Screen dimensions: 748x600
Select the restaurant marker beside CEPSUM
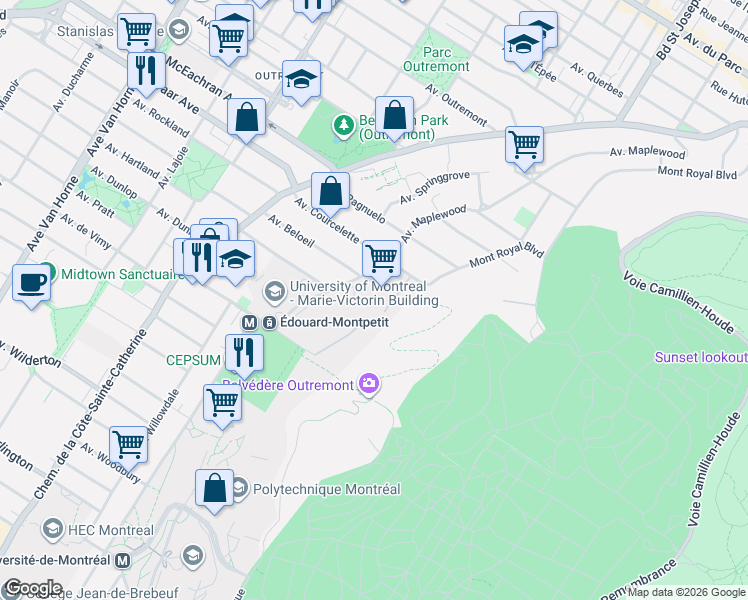(244, 356)
